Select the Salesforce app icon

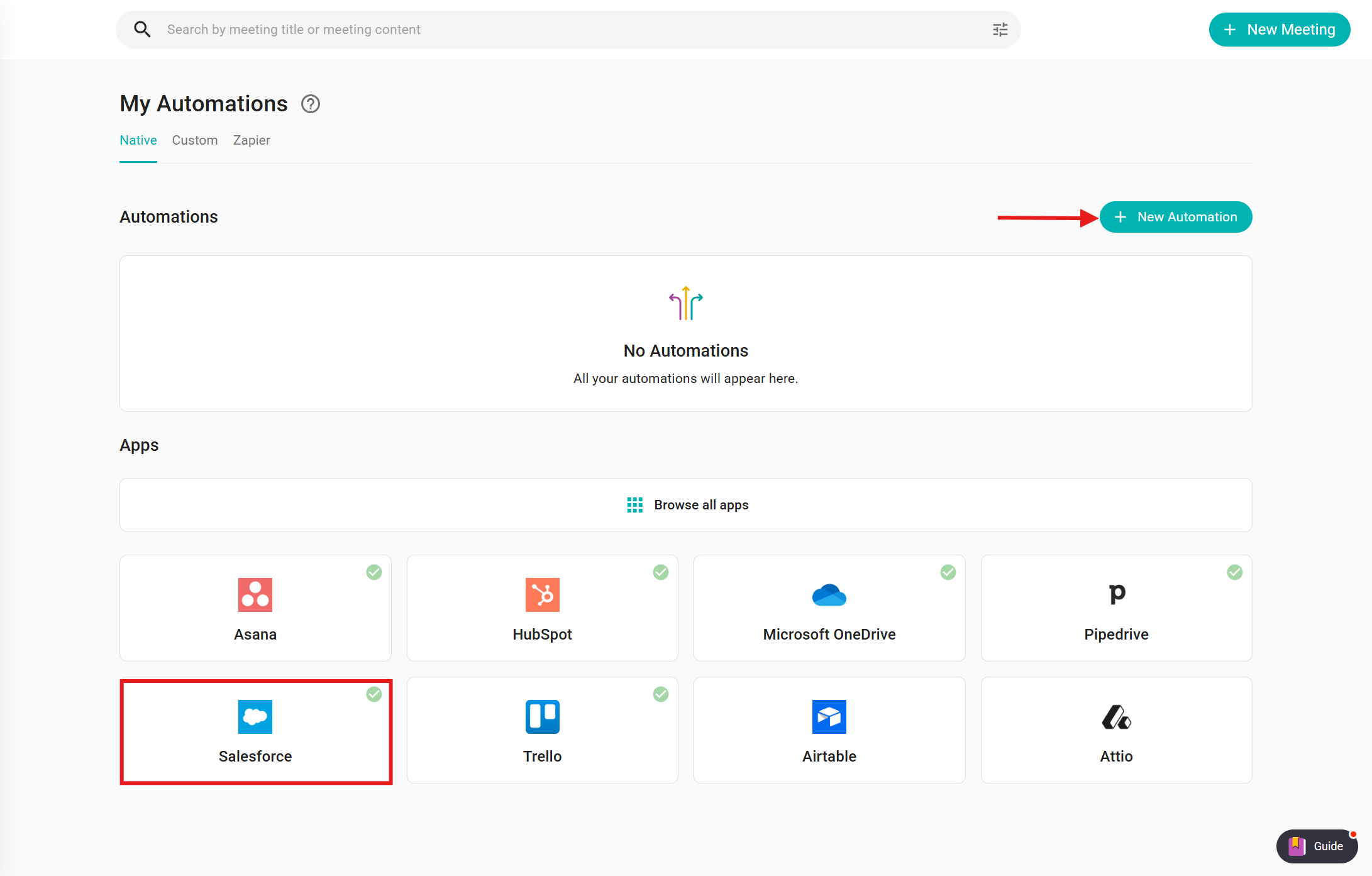tap(255, 716)
